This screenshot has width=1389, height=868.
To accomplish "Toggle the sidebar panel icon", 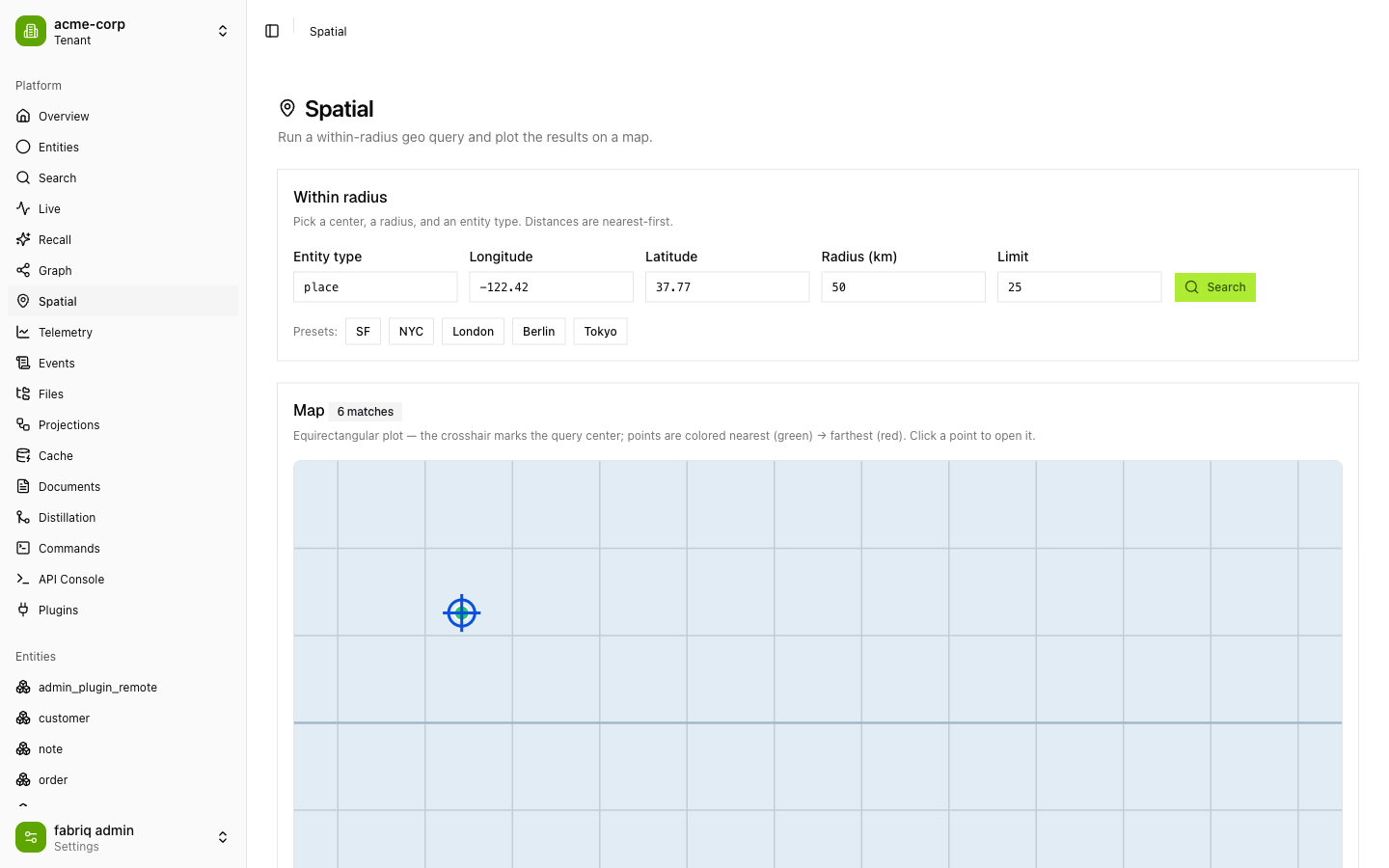I will 272,31.
